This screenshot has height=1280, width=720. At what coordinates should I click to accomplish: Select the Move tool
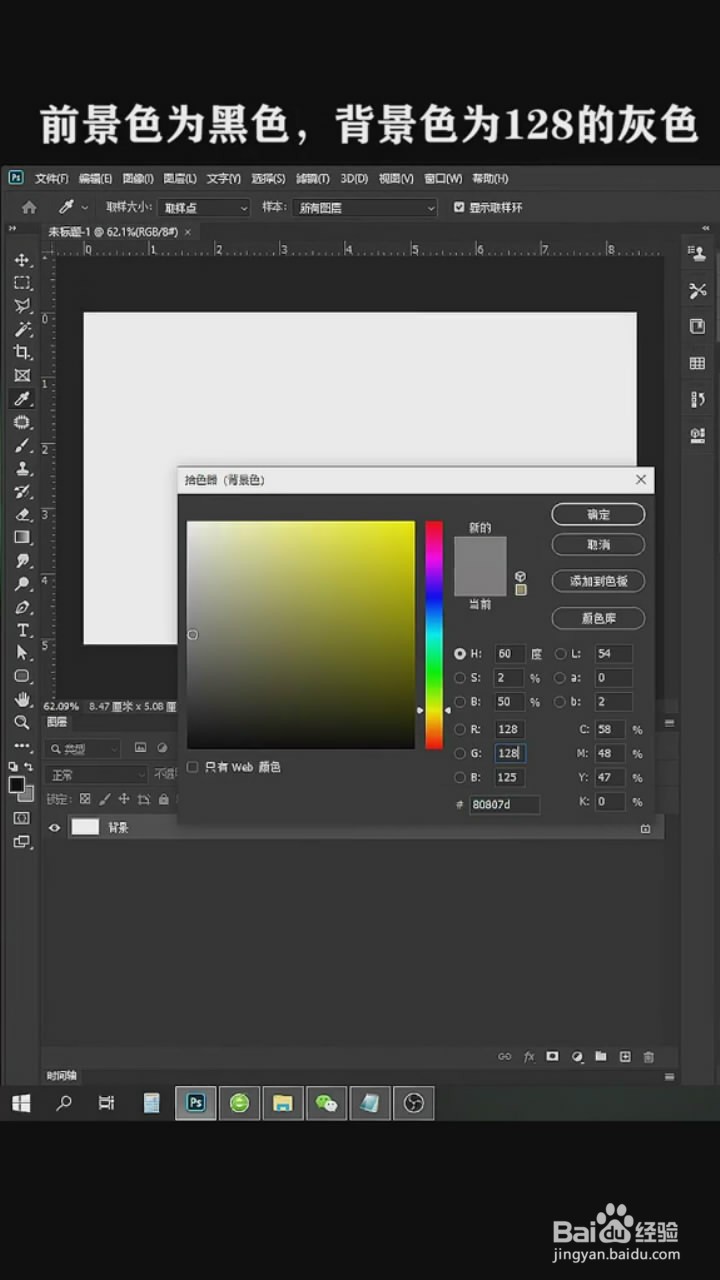click(x=22, y=260)
